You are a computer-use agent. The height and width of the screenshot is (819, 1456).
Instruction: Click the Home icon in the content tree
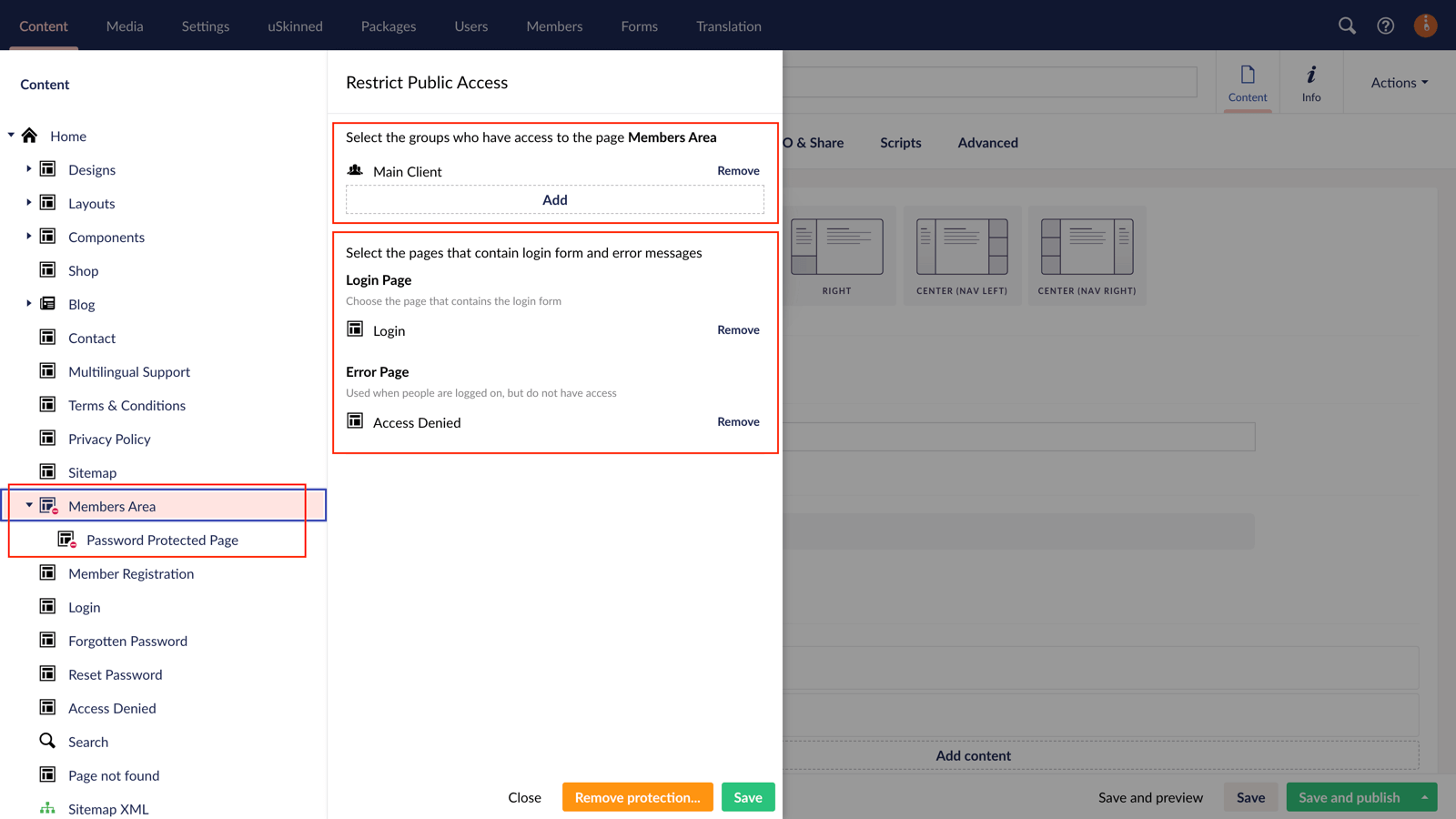(31, 136)
